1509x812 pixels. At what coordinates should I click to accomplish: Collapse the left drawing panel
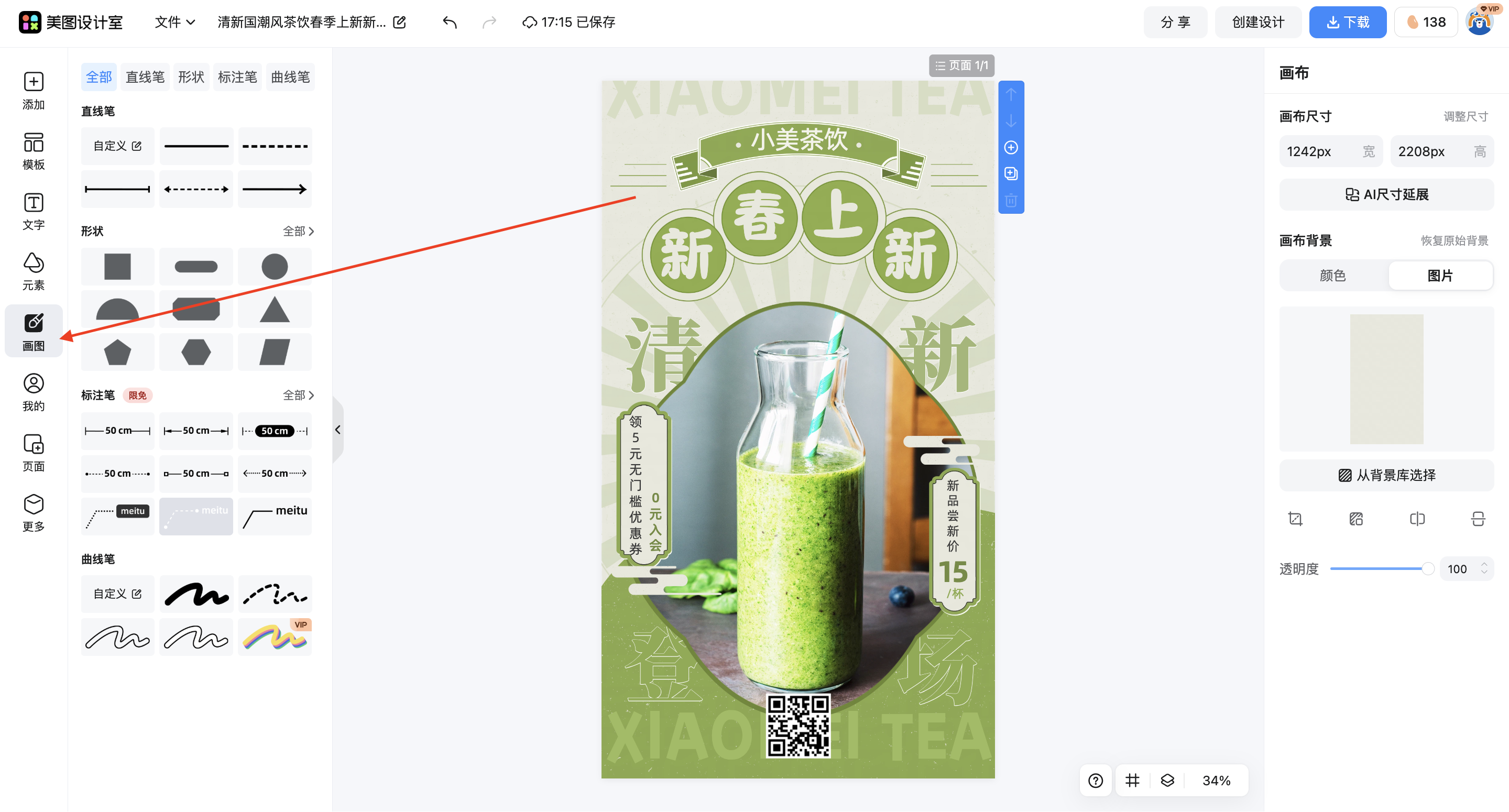point(337,430)
